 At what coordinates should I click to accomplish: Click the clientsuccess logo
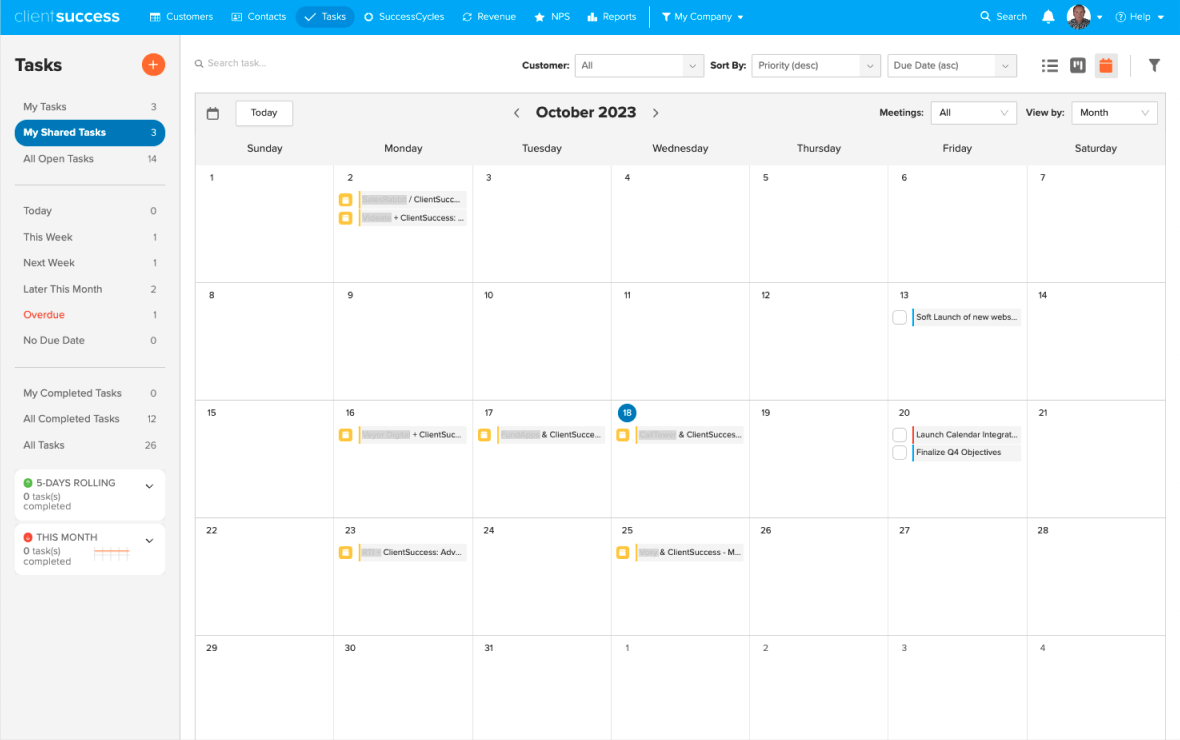pos(67,17)
